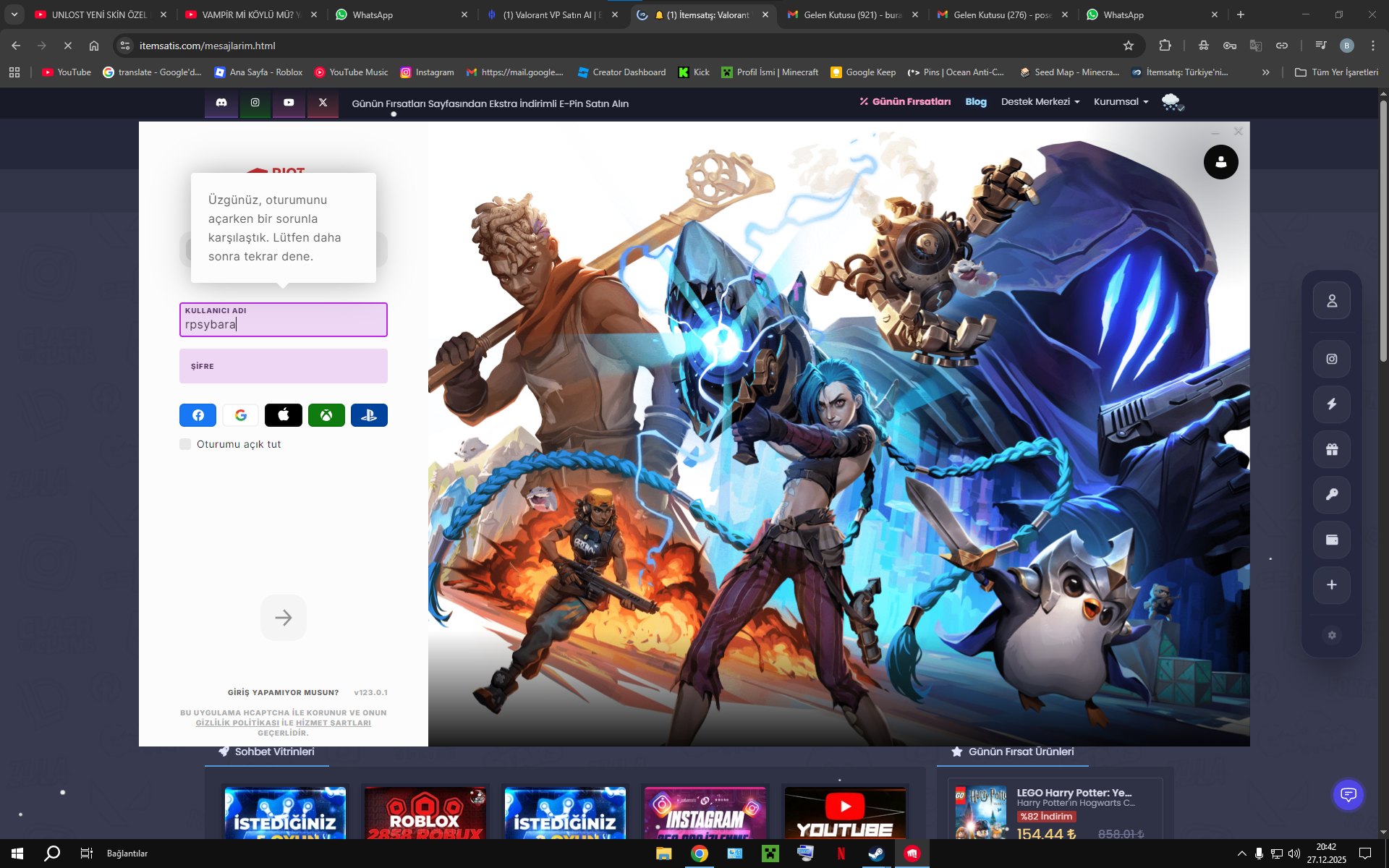Open the 'HİZMET ŞARTLARI' link
This screenshot has width=1389, height=868.
[x=334, y=723]
